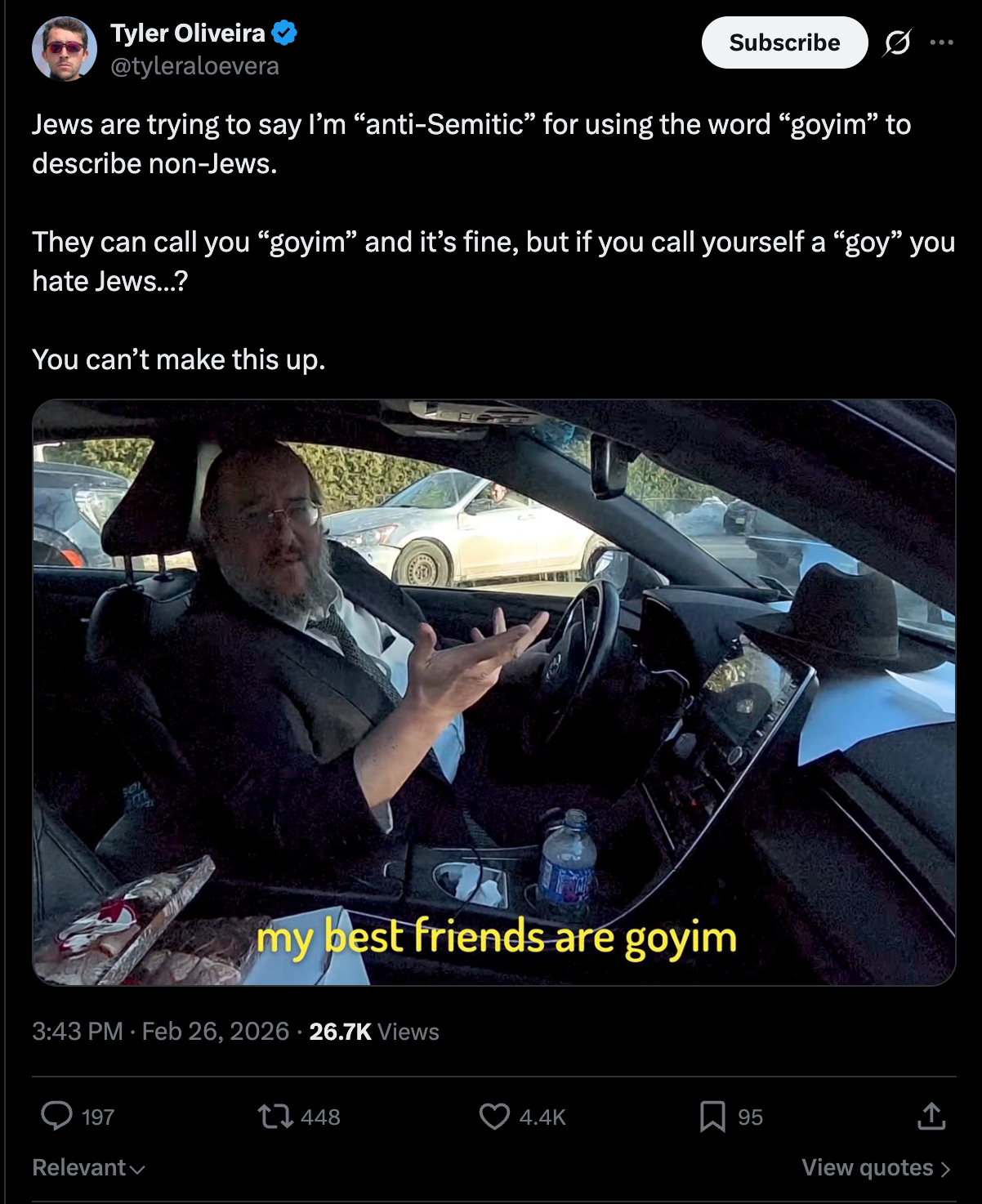Subscribe to Tyler Oliveira
Viewport: 982px width, 1204px height.
tap(784, 42)
